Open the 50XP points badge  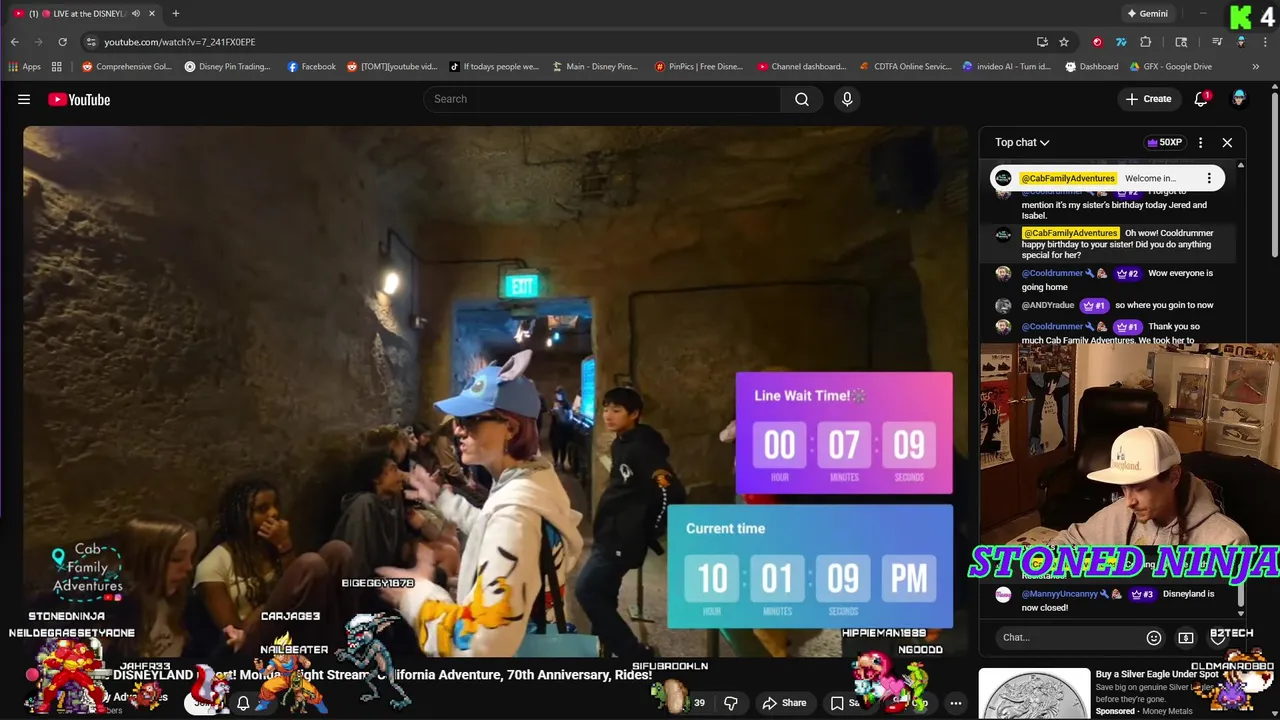click(x=1165, y=142)
